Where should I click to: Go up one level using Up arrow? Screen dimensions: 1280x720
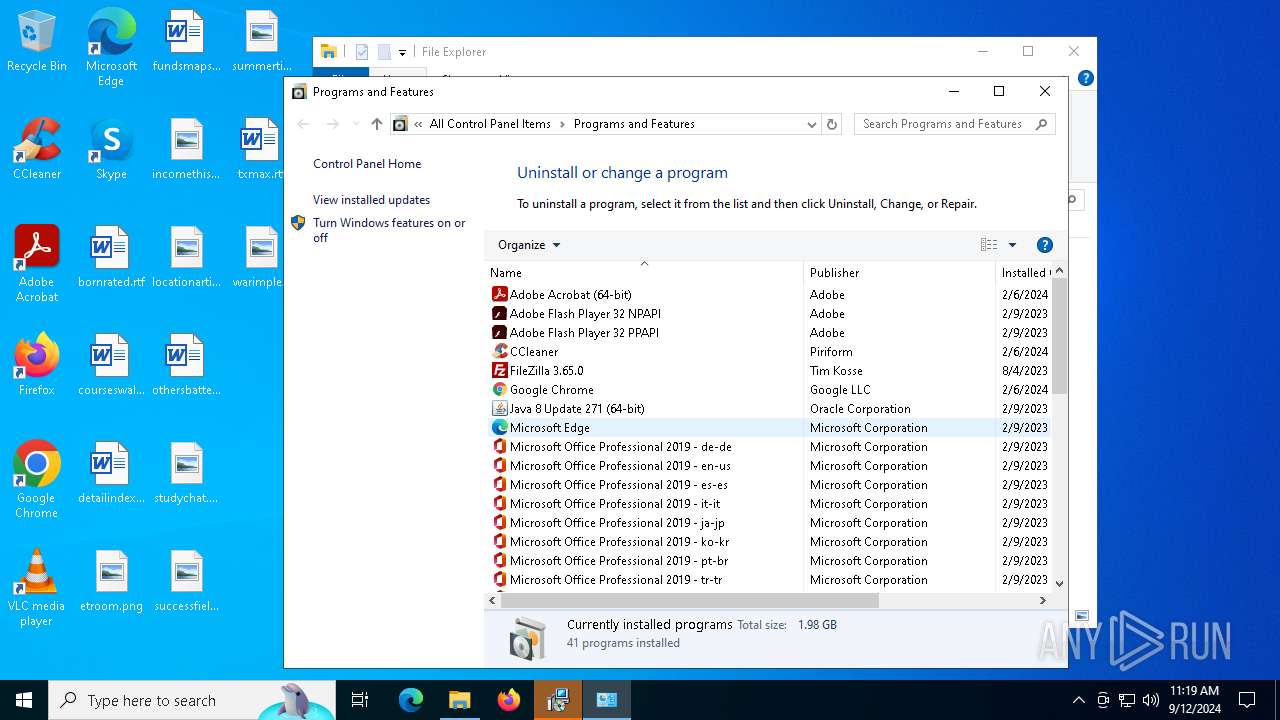(376, 124)
